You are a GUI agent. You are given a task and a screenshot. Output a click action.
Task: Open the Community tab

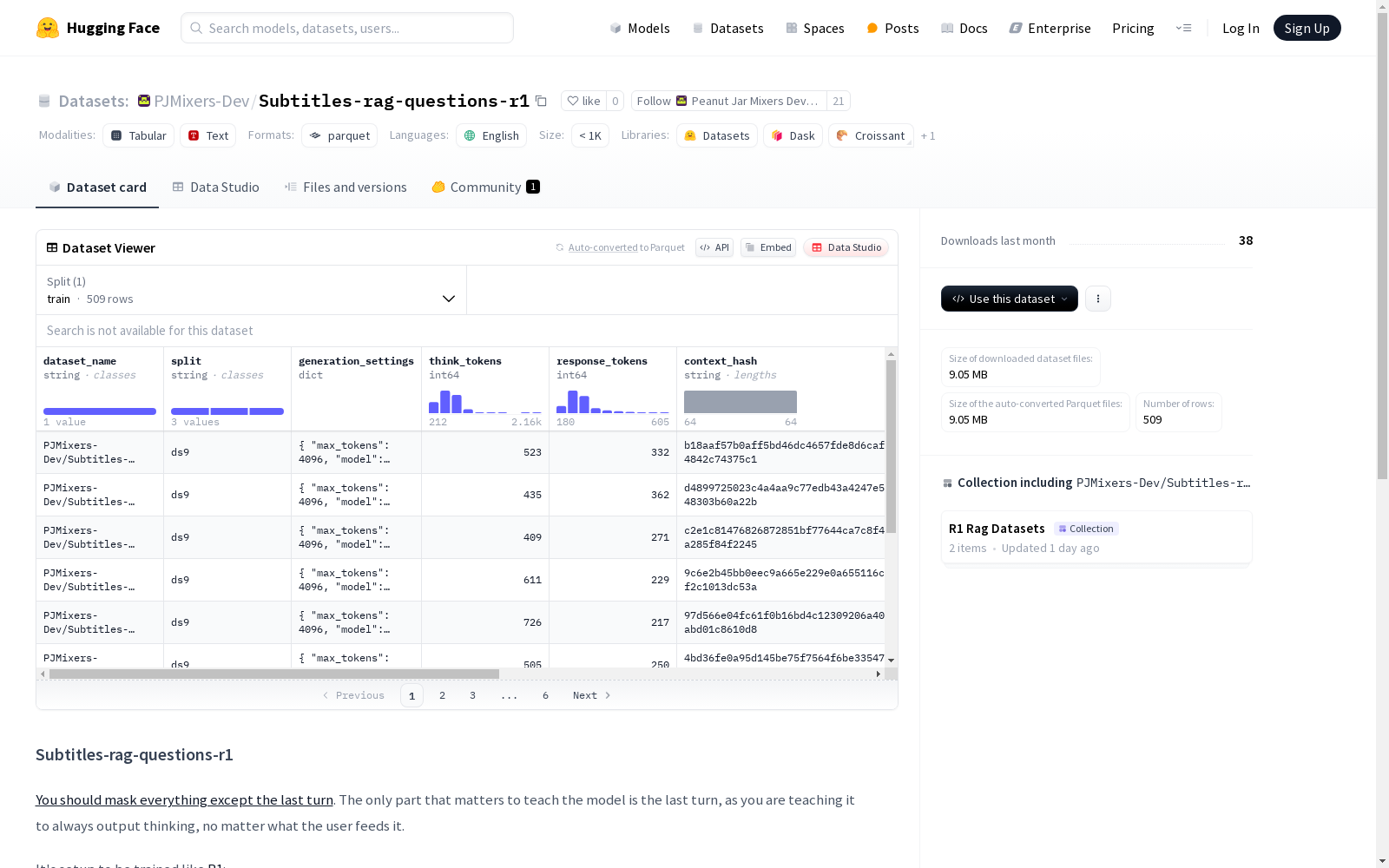click(x=486, y=187)
